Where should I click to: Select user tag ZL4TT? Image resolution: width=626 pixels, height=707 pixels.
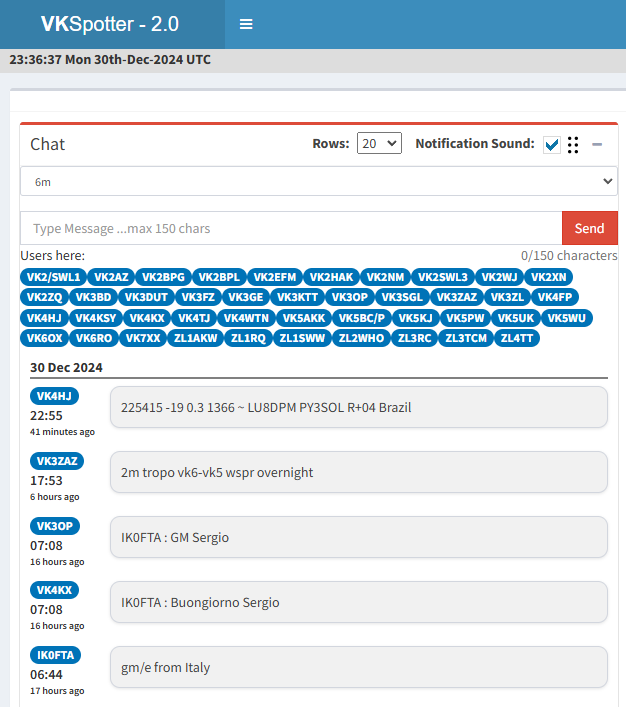tap(517, 338)
